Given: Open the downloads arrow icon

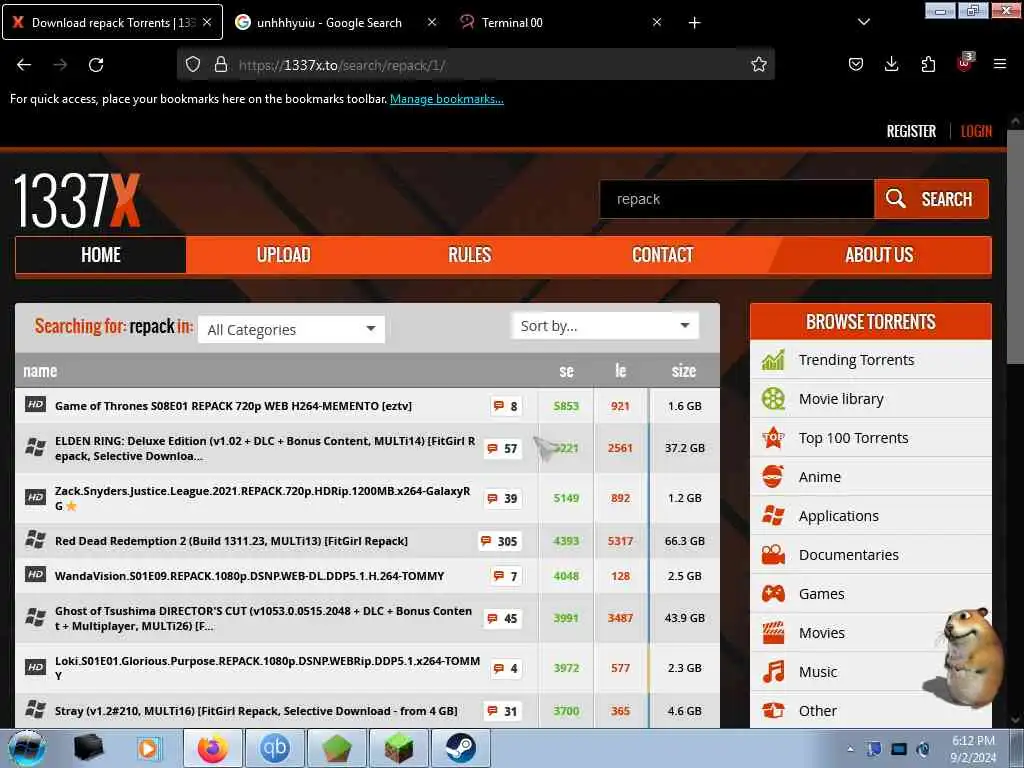Looking at the screenshot, I should (891, 65).
